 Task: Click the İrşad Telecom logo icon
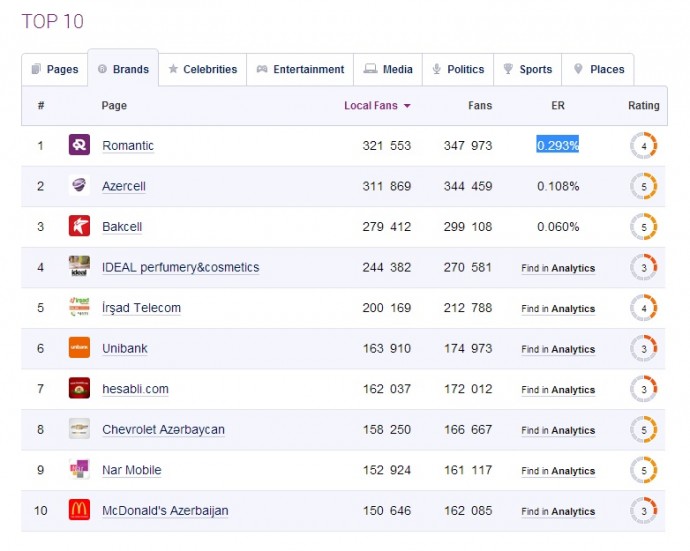(79, 307)
